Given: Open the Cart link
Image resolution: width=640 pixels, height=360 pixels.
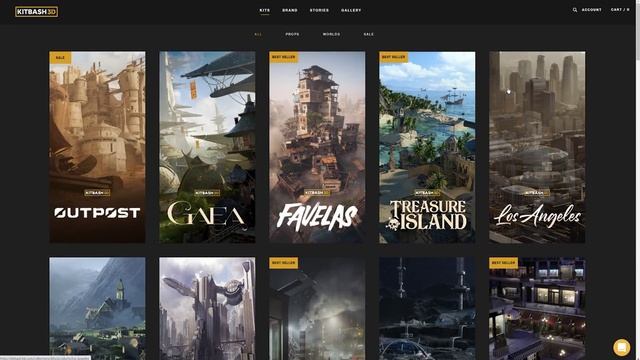Looking at the screenshot, I should point(620,10).
